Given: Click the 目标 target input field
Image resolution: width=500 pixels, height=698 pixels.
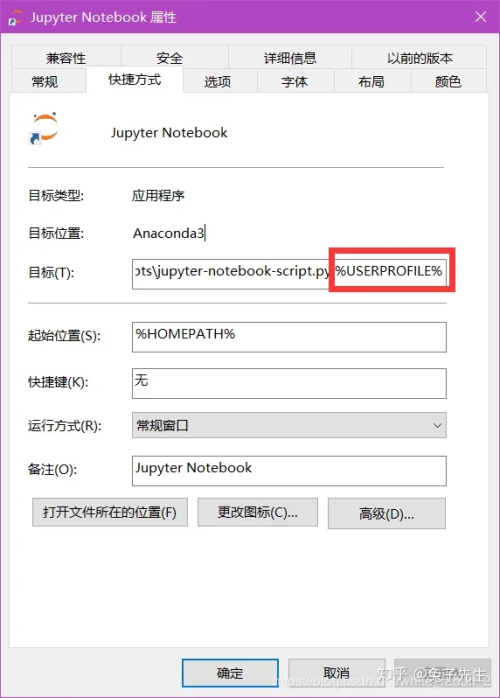Looking at the screenshot, I should tap(289, 273).
